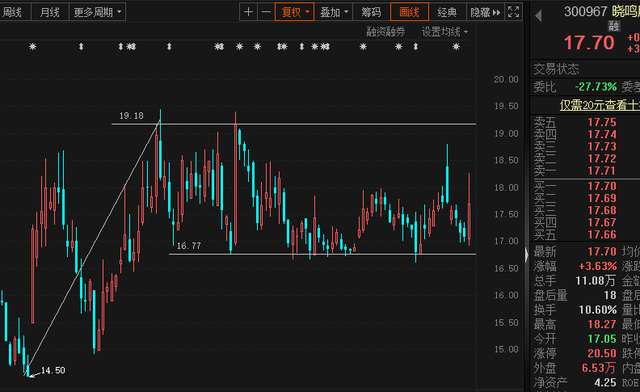Toggle the 画线 drawing mode
This screenshot has width=640, height=392.
click(x=409, y=12)
